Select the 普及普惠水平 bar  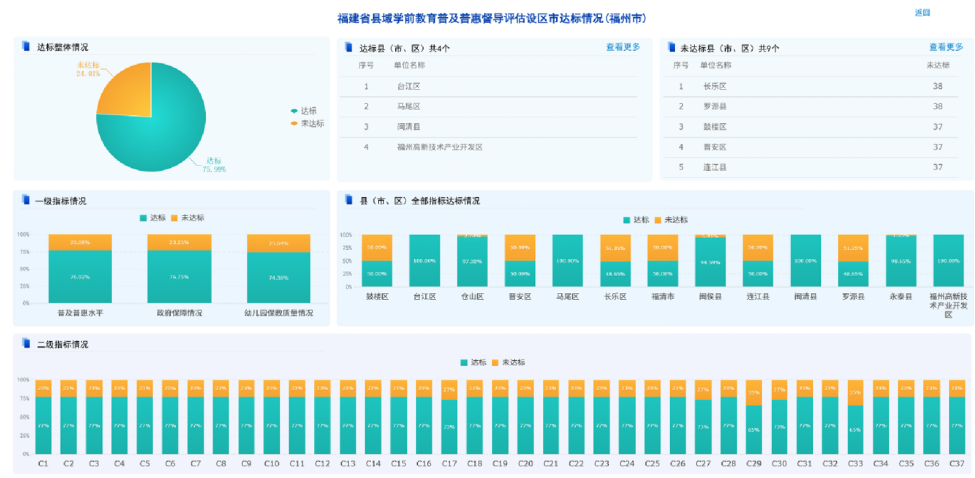pos(80,270)
